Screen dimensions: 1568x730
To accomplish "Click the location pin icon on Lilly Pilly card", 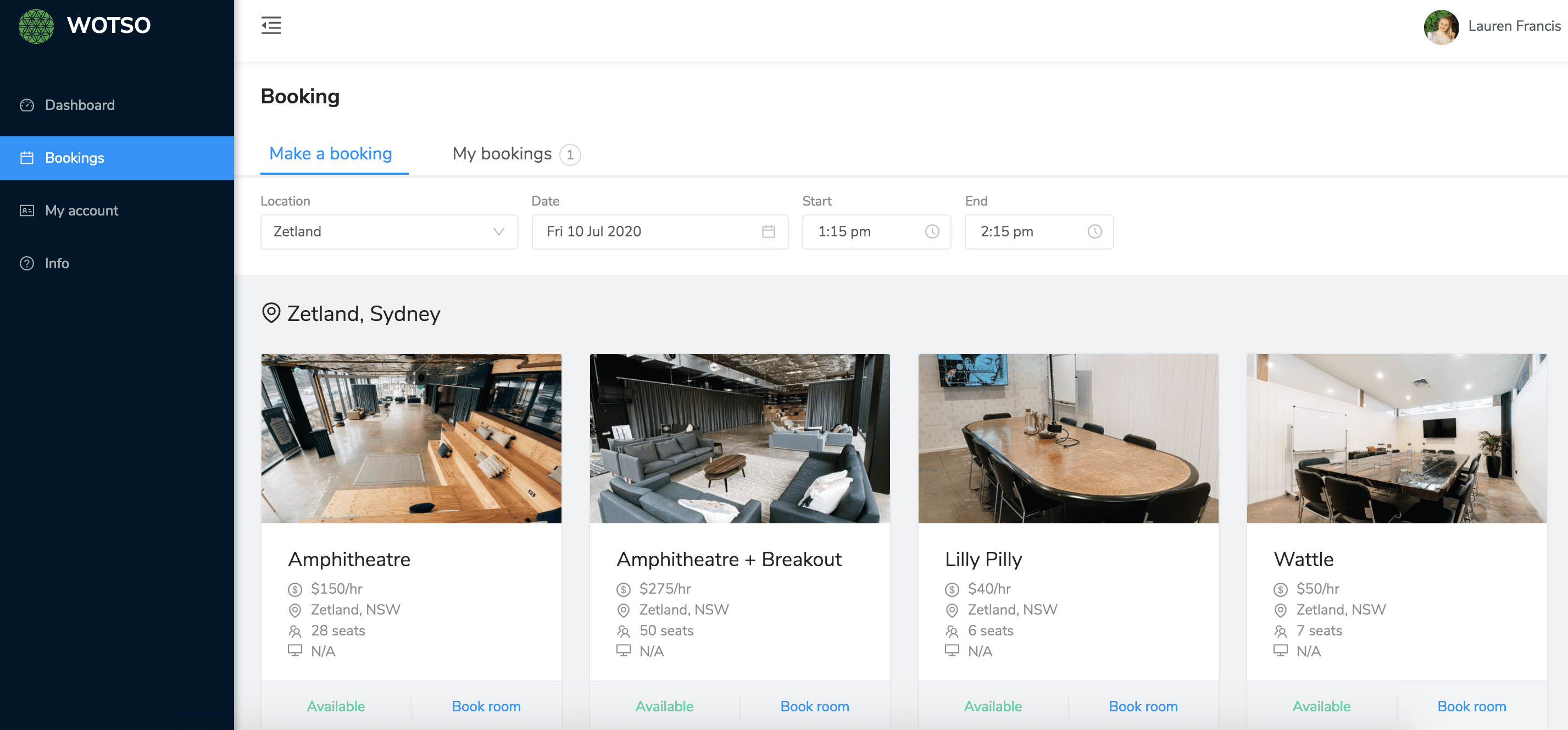I will click(x=952, y=610).
